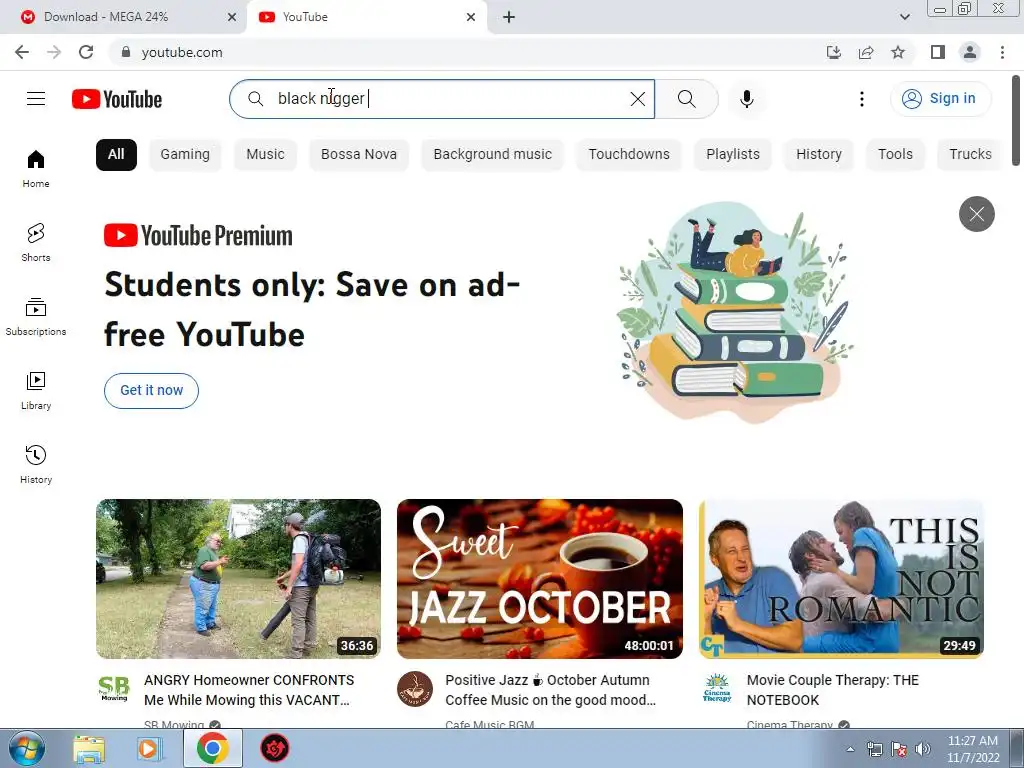The width and height of the screenshot is (1024, 768).
Task: Clear the search box with the X icon
Action: point(637,99)
